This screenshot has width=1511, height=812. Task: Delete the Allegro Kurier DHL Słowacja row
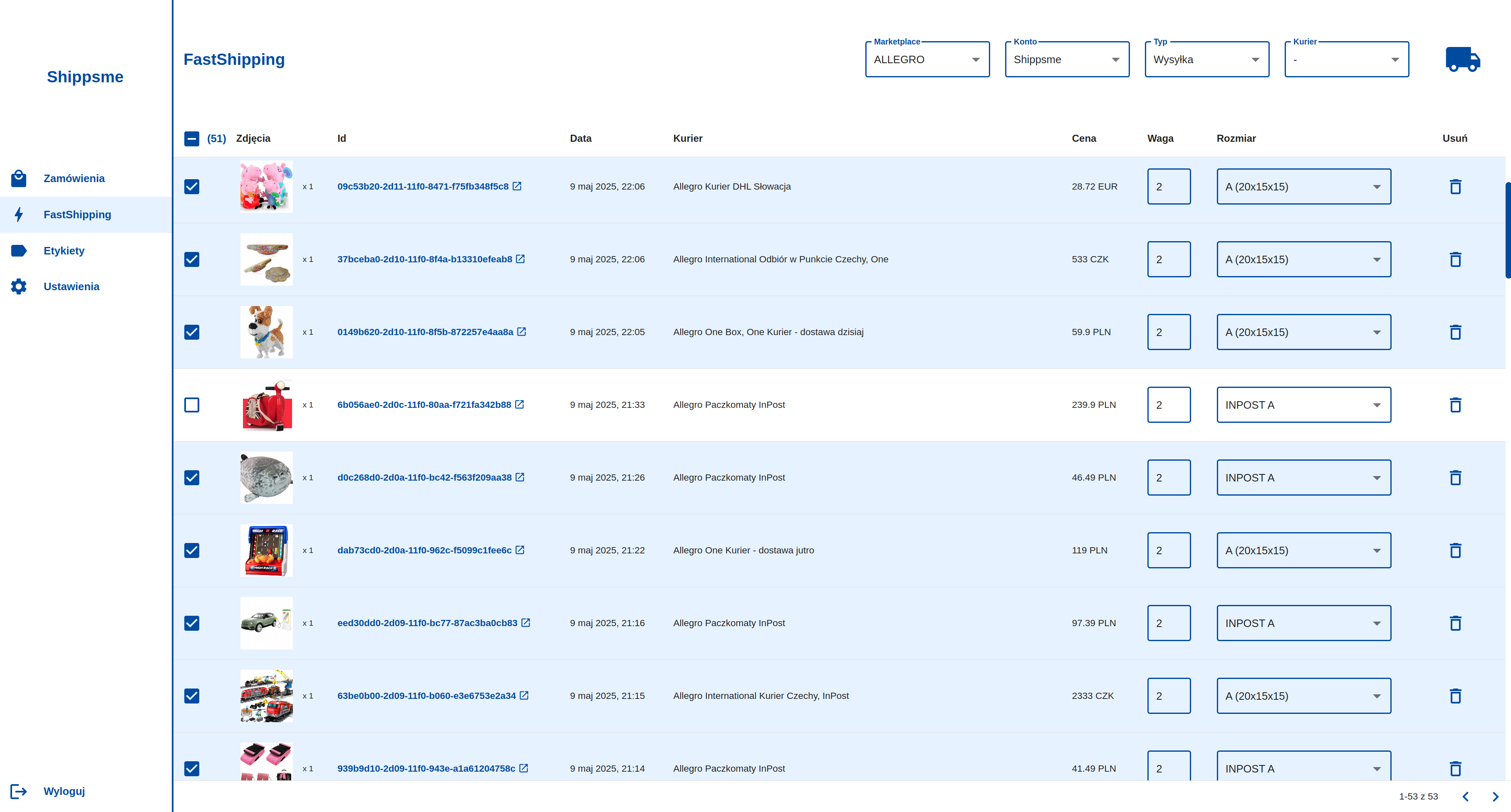pos(1455,186)
